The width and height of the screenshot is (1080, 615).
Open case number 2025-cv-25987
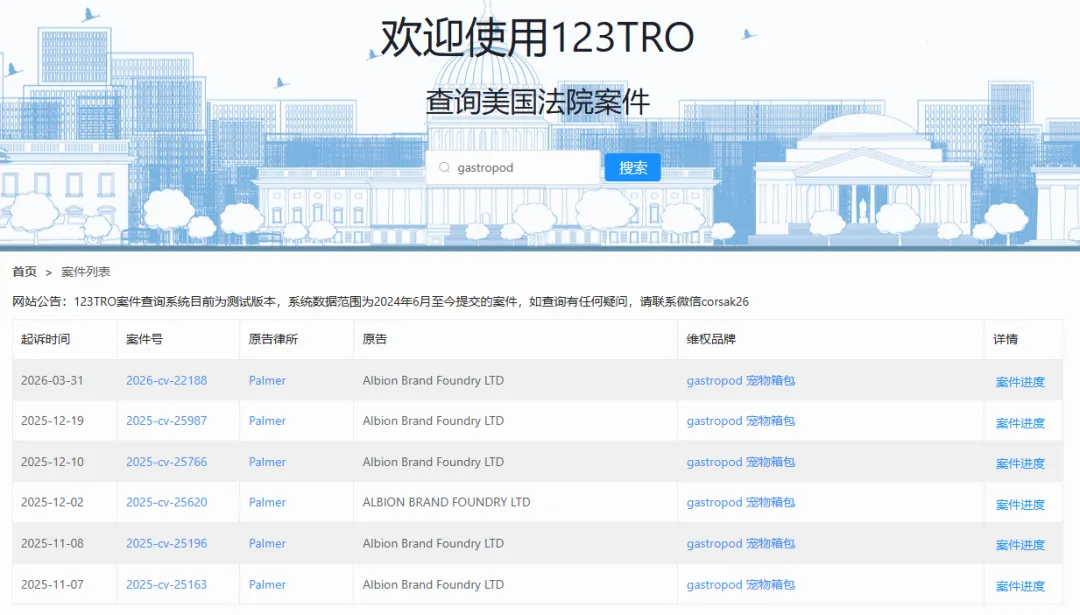(166, 421)
